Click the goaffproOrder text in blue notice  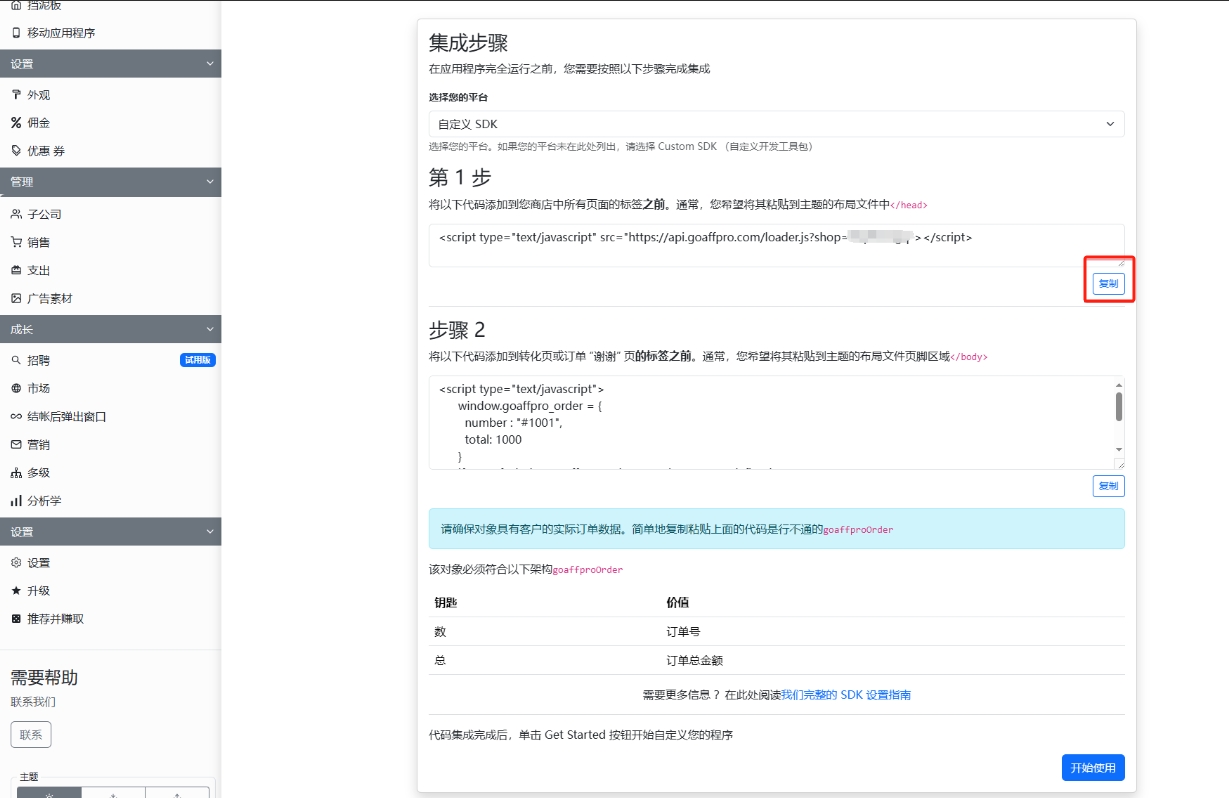click(858, 530)
